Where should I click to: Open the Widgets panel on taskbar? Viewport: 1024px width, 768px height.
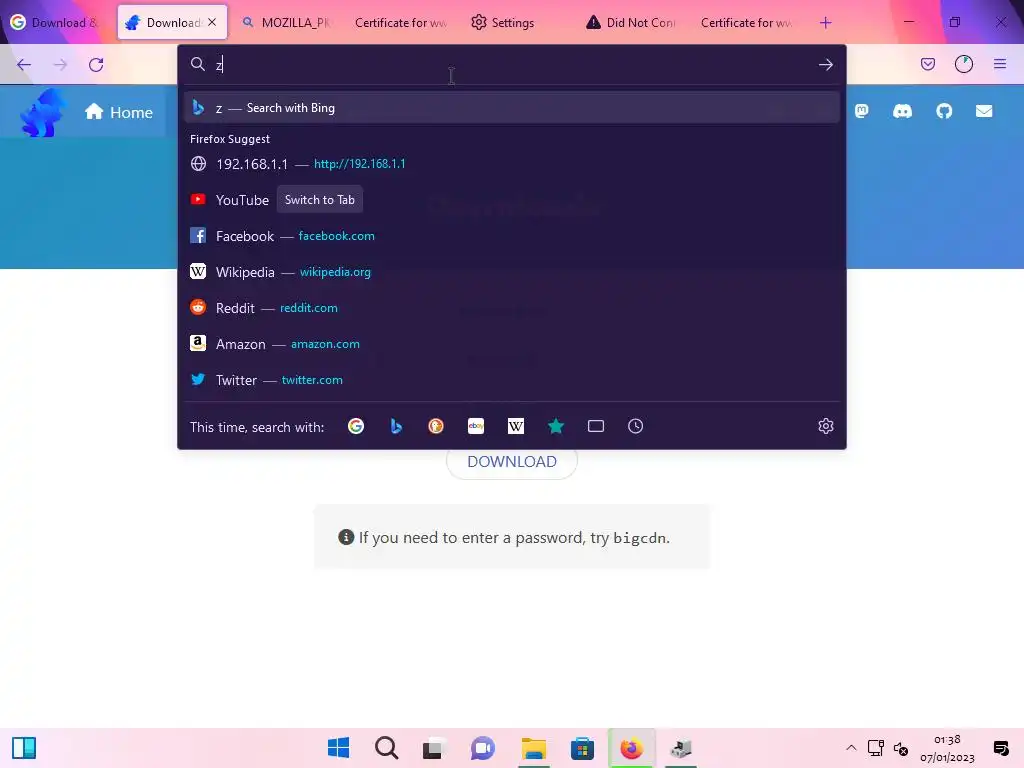coord(24,748)
